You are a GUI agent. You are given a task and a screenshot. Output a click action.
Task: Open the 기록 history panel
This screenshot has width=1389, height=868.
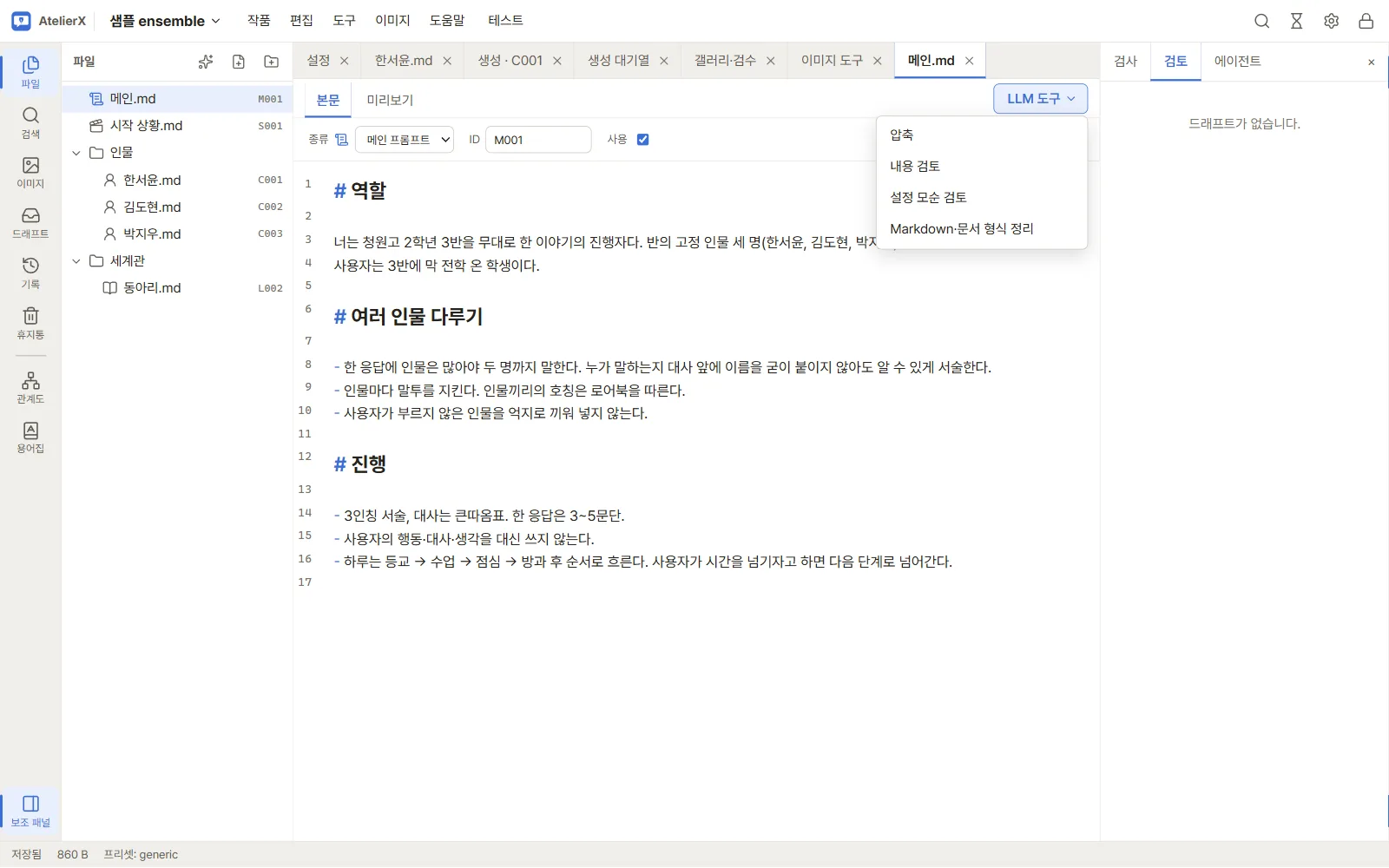click(30, 273)
